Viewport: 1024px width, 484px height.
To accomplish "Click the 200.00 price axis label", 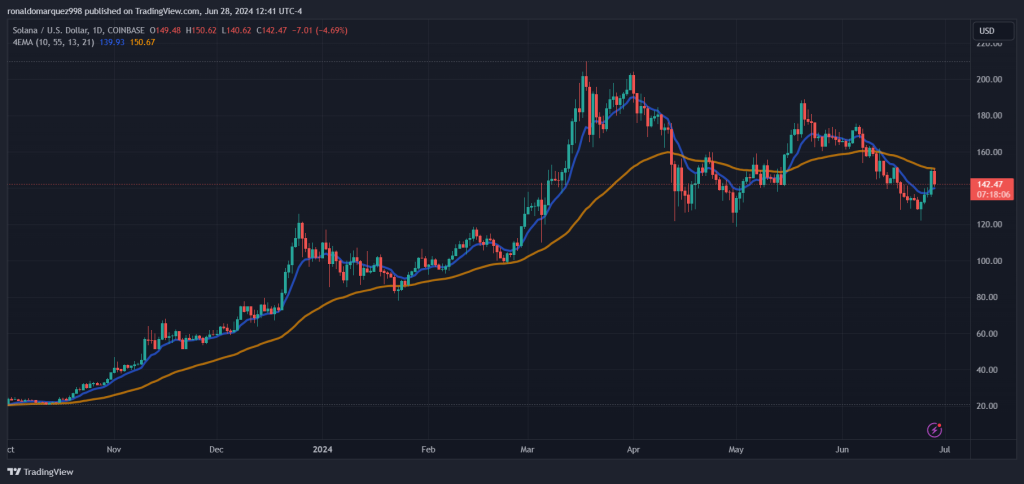I will 988,80.
